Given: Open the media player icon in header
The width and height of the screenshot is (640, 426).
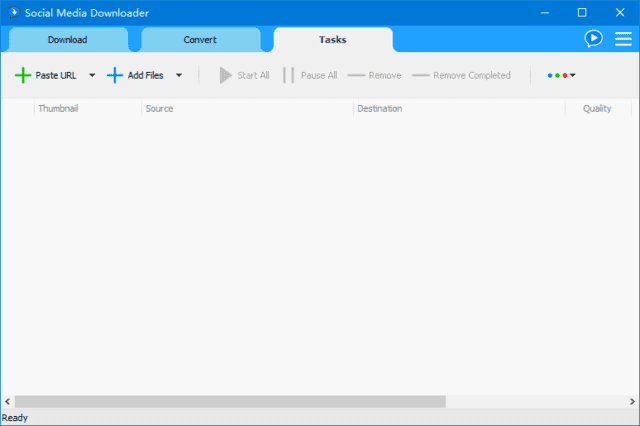Looking at the screenshot, I should pos(593,38).
